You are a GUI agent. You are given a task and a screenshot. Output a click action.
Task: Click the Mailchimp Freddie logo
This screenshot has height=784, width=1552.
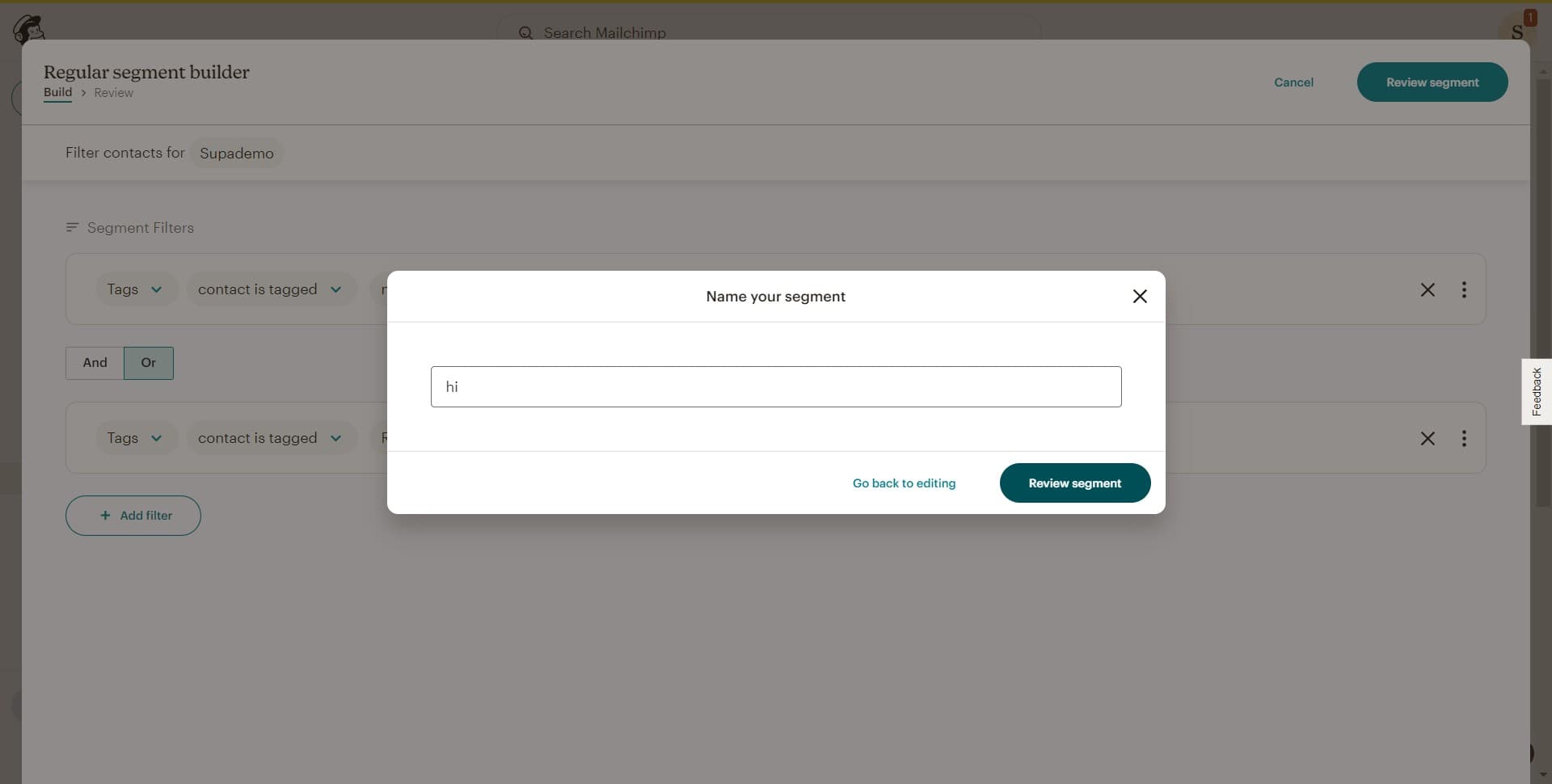coord(29,27)
